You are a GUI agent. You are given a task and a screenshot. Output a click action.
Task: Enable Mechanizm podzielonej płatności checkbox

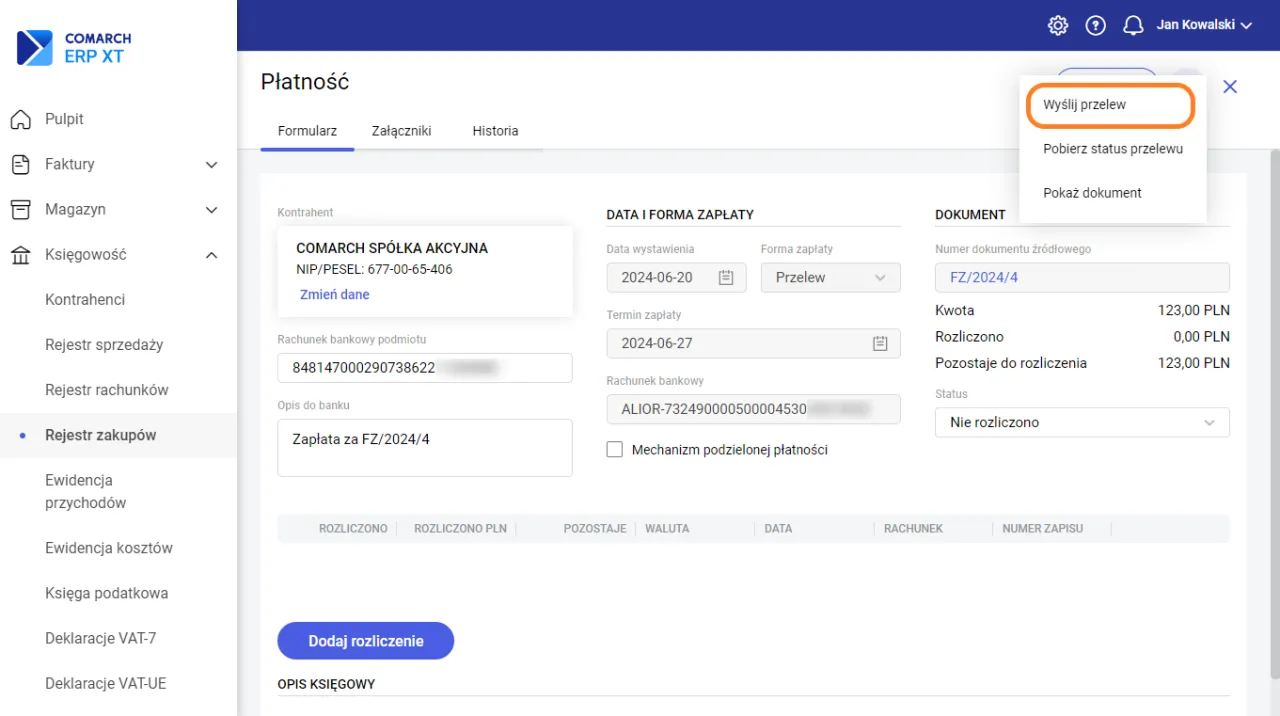click(x=615, y=450)
